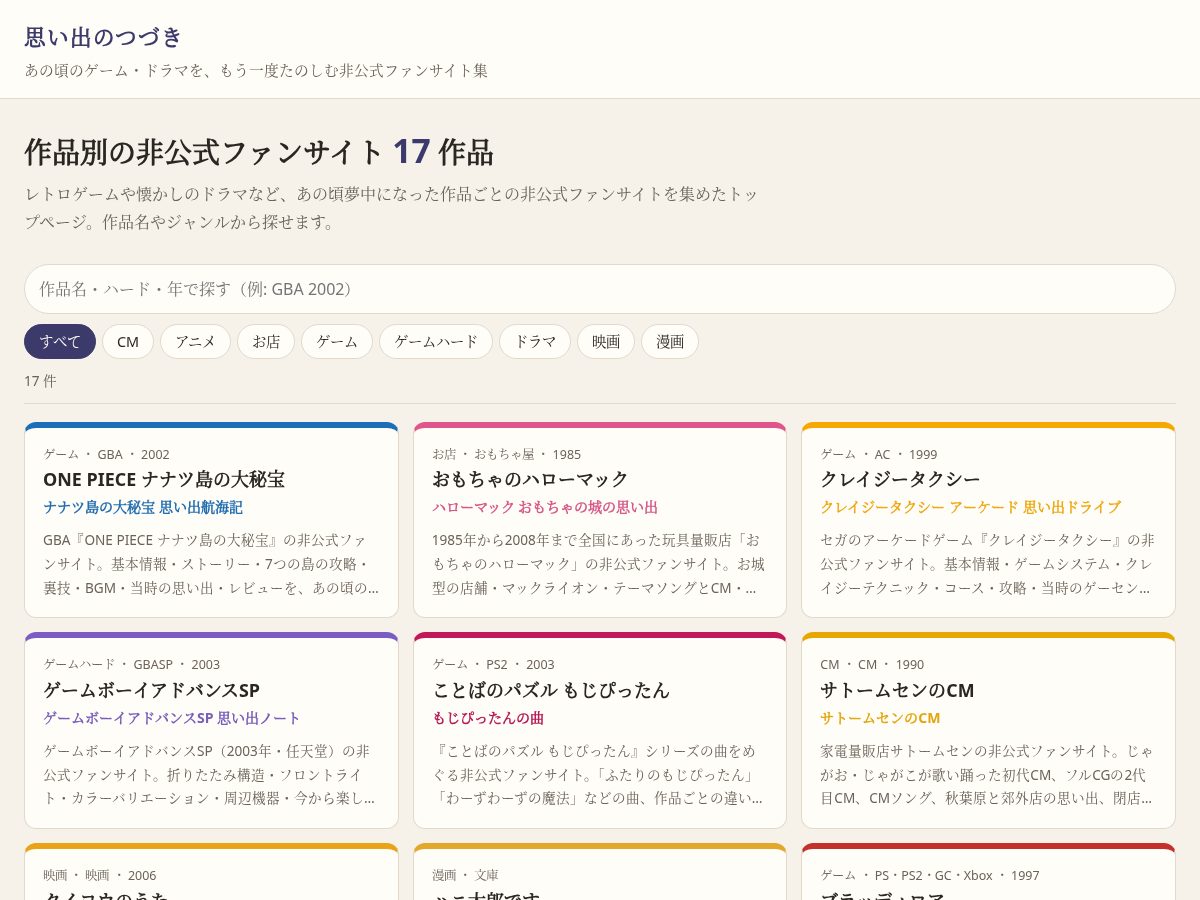This screenshot has width=1200, height=900.
Task: Filter by the ゲーム category chip
Action: (337, 341)
